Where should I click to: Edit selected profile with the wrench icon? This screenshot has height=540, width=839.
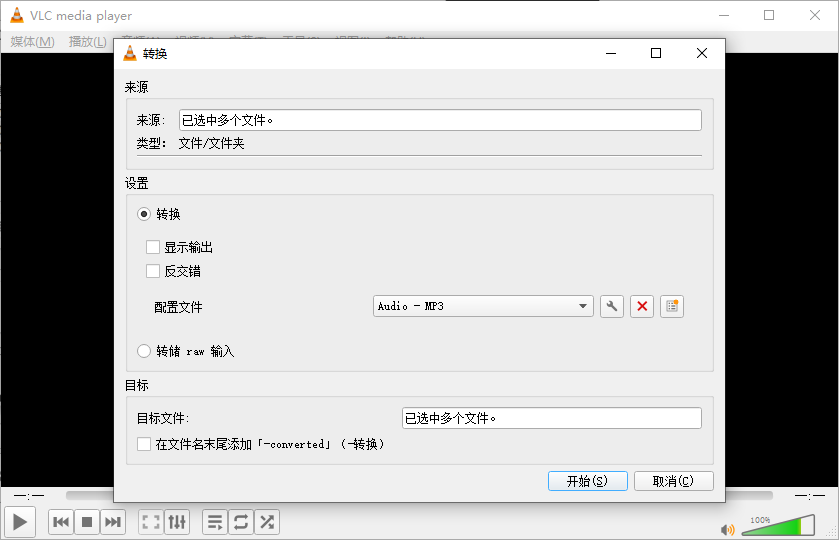pos(612,307)
